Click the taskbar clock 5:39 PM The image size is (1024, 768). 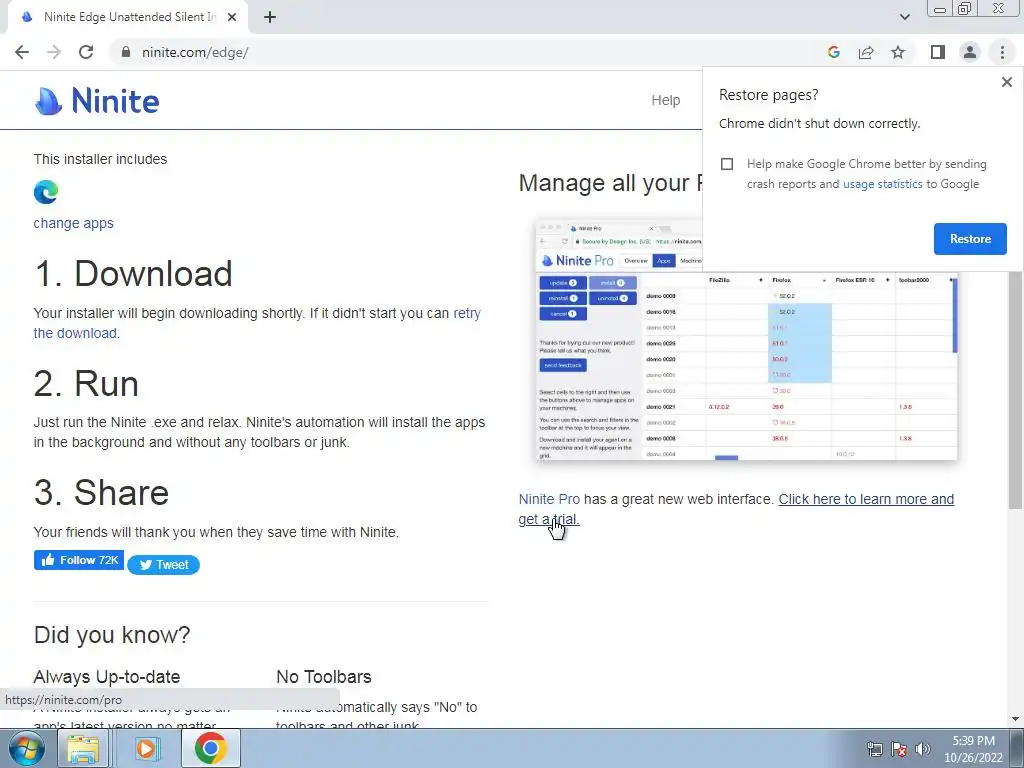[x=973, y=749]
